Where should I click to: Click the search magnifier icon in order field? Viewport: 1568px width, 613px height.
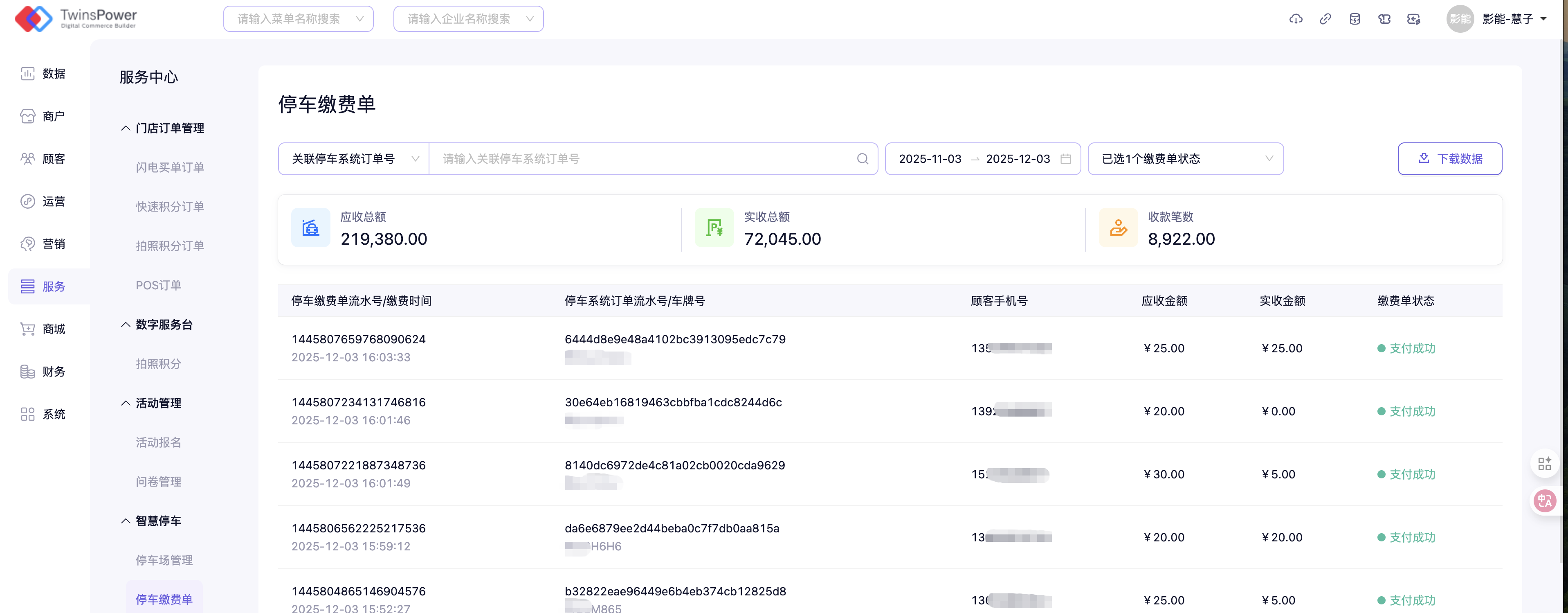(x=862, y=159)
